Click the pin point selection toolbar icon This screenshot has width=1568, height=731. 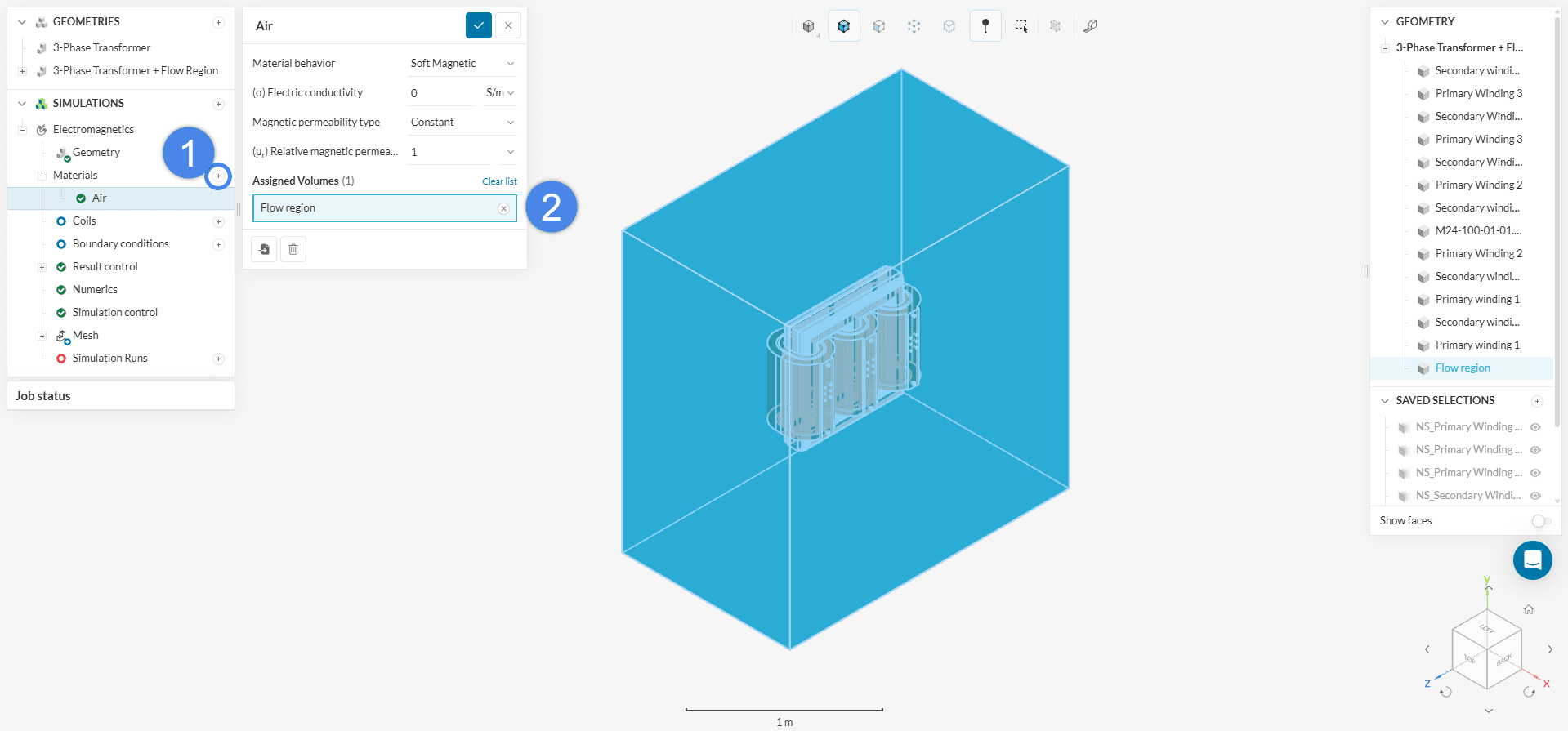point(985,26)
